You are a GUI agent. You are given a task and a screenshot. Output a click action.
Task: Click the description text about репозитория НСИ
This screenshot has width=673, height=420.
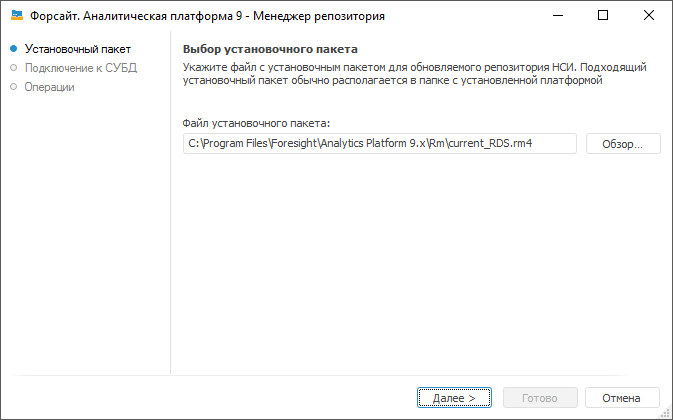coord(415,74)
